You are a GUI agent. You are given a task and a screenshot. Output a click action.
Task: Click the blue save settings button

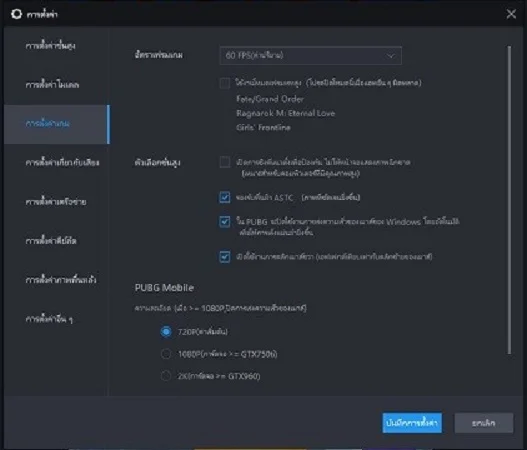point(412,423)
